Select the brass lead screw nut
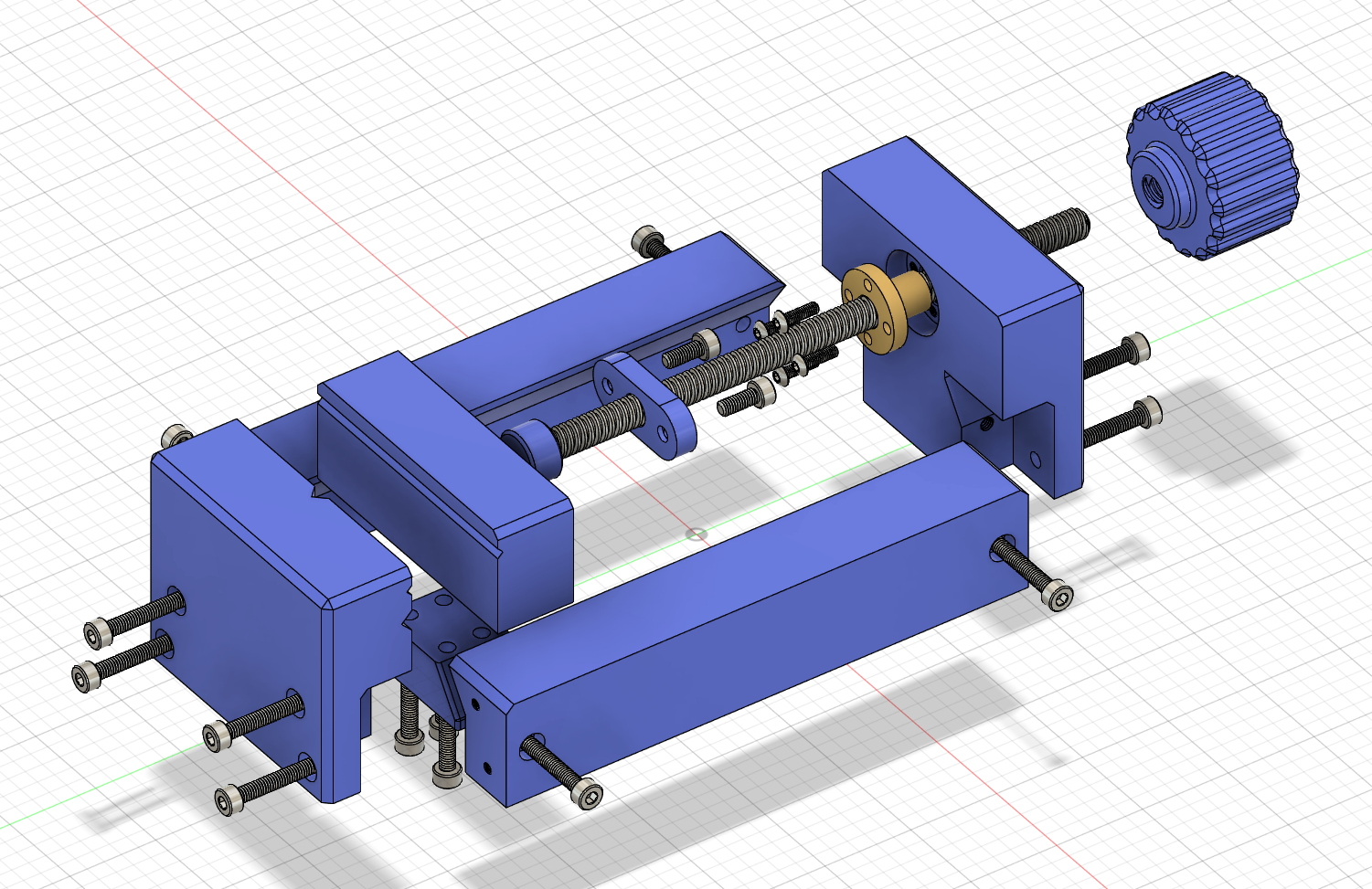The height and width of the screenshot is (889, 1372). coord(887,306)
